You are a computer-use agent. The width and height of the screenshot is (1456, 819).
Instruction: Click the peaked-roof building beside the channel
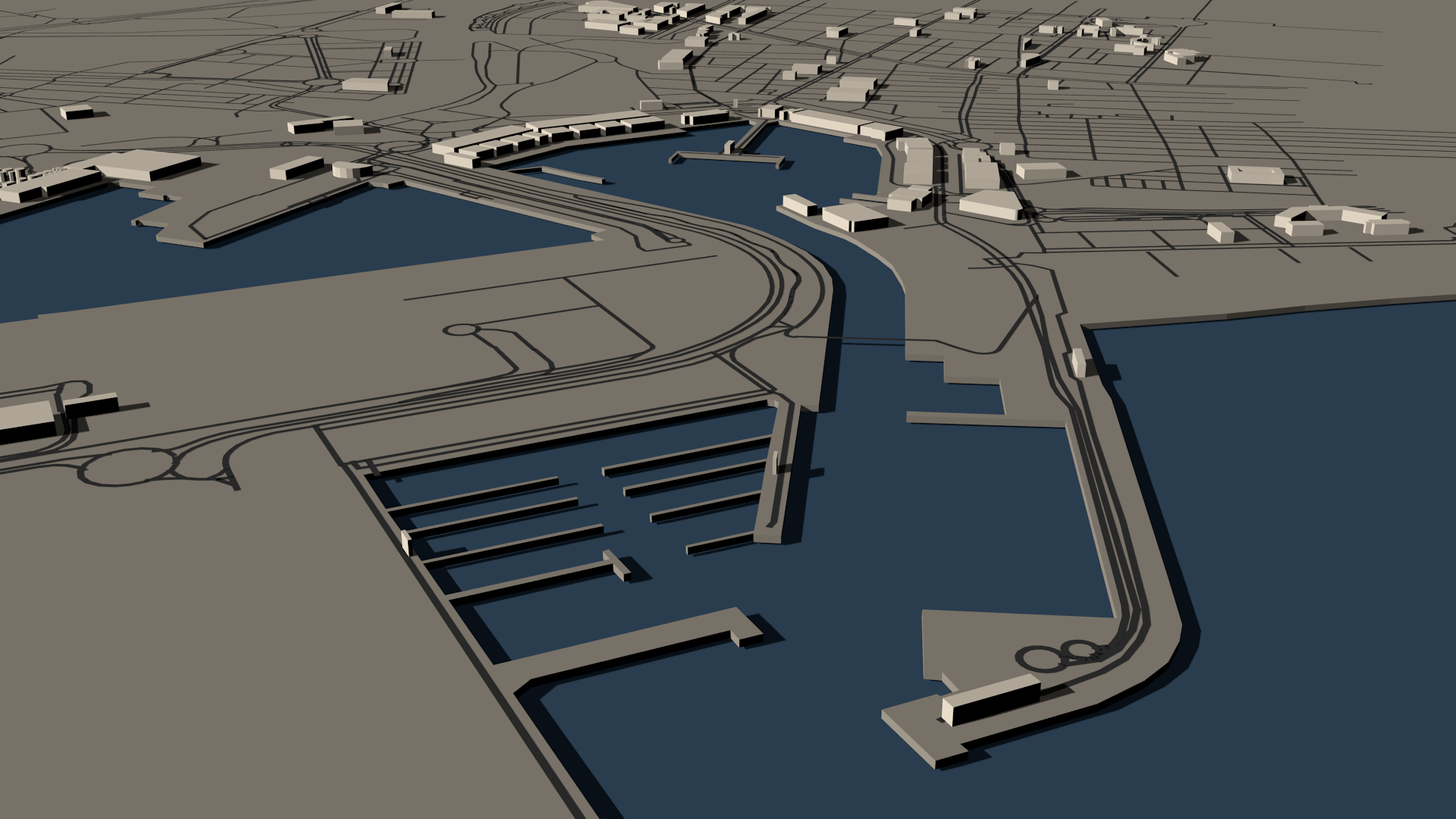click(855, 217)
